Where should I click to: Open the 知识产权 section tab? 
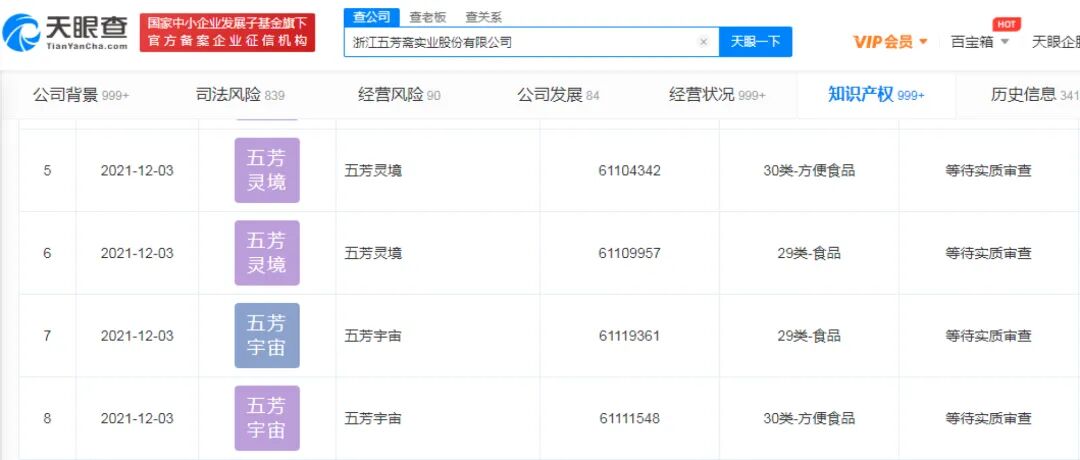point(876,95)
